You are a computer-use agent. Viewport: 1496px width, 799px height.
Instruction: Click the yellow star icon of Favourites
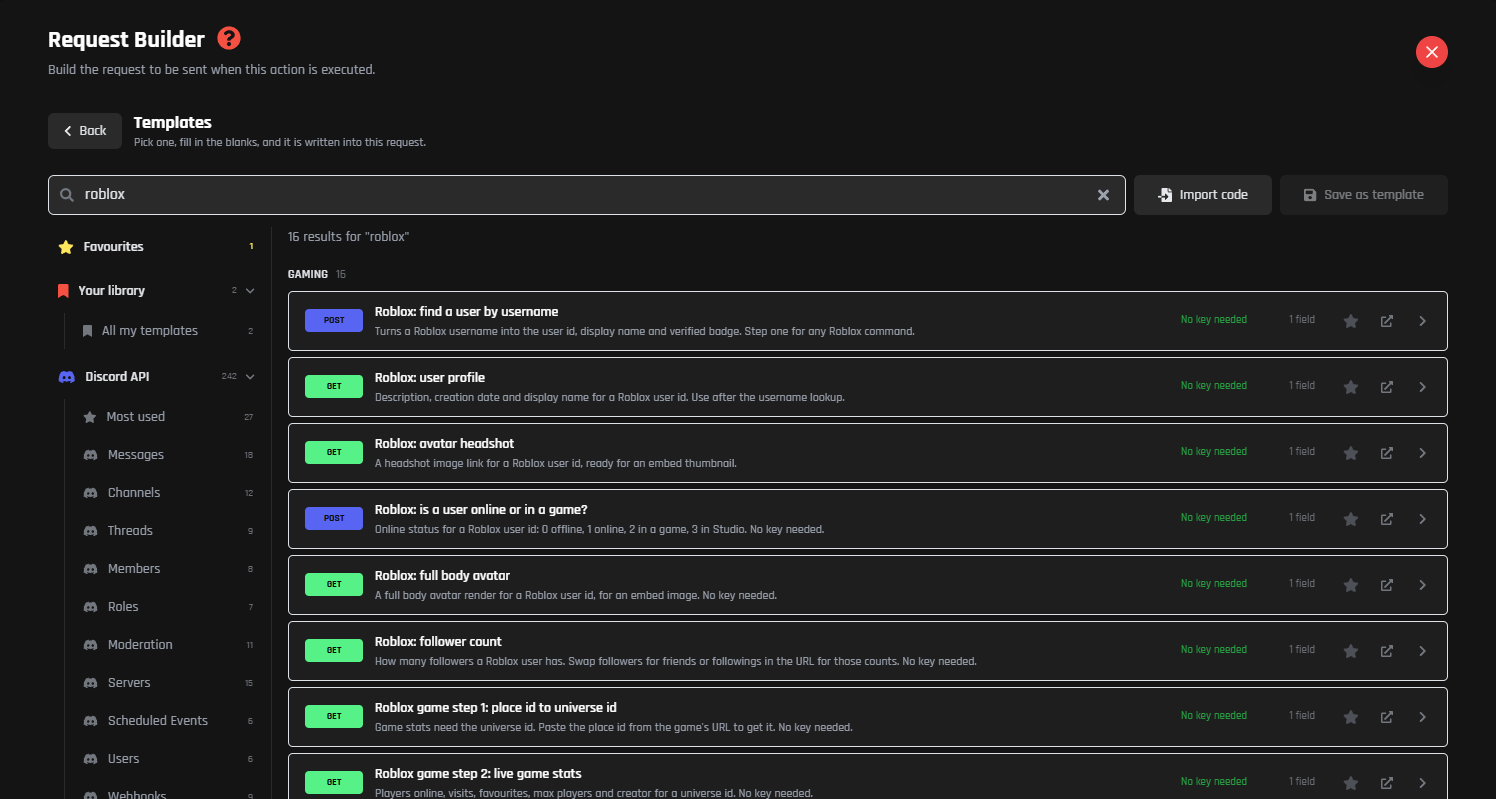65,246
